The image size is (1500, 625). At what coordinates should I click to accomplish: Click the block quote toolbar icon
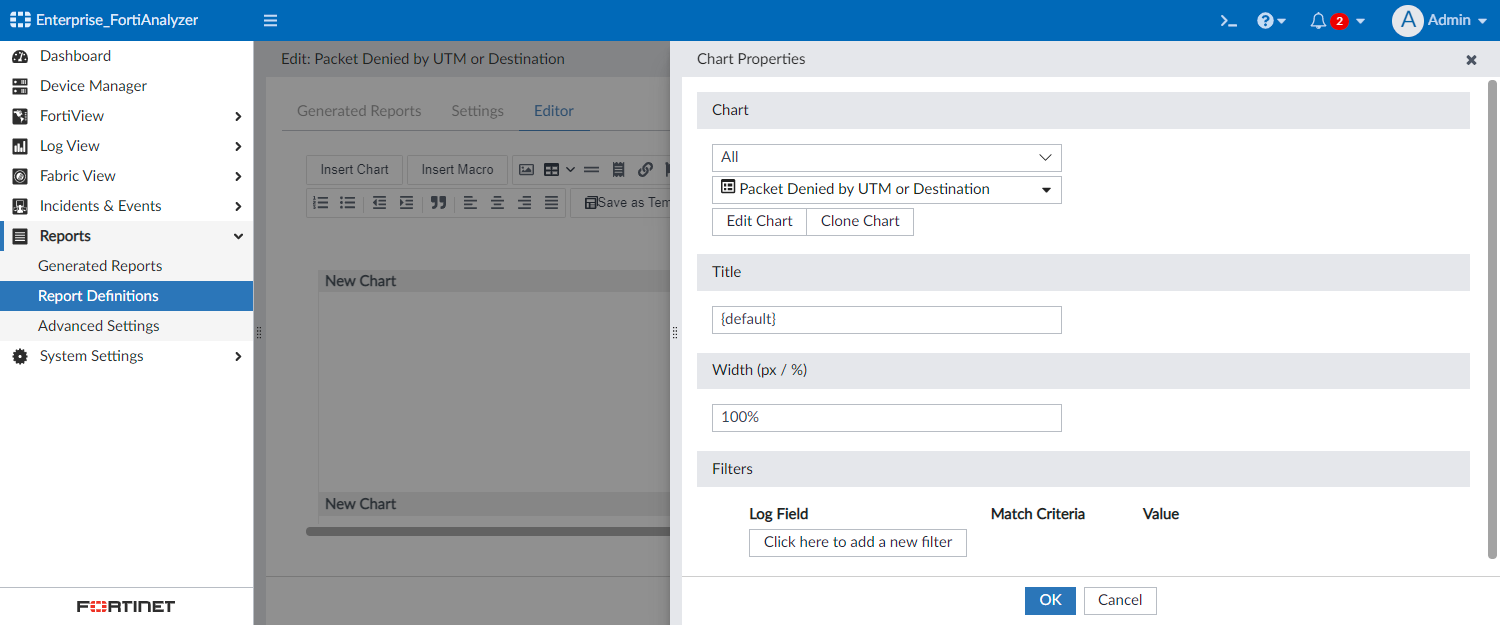438,202
